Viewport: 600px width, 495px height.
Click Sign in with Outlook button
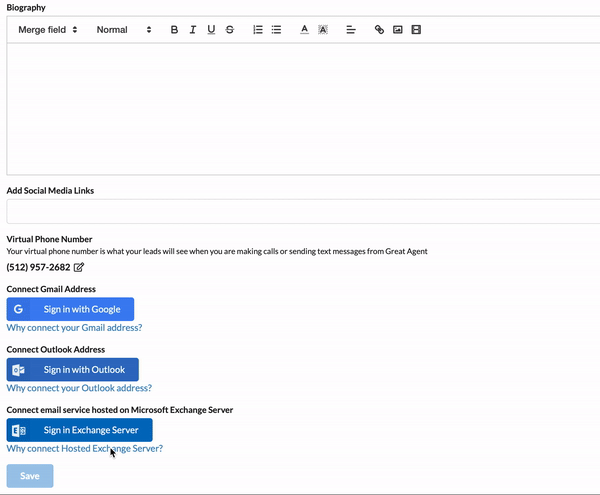[72, 370]
